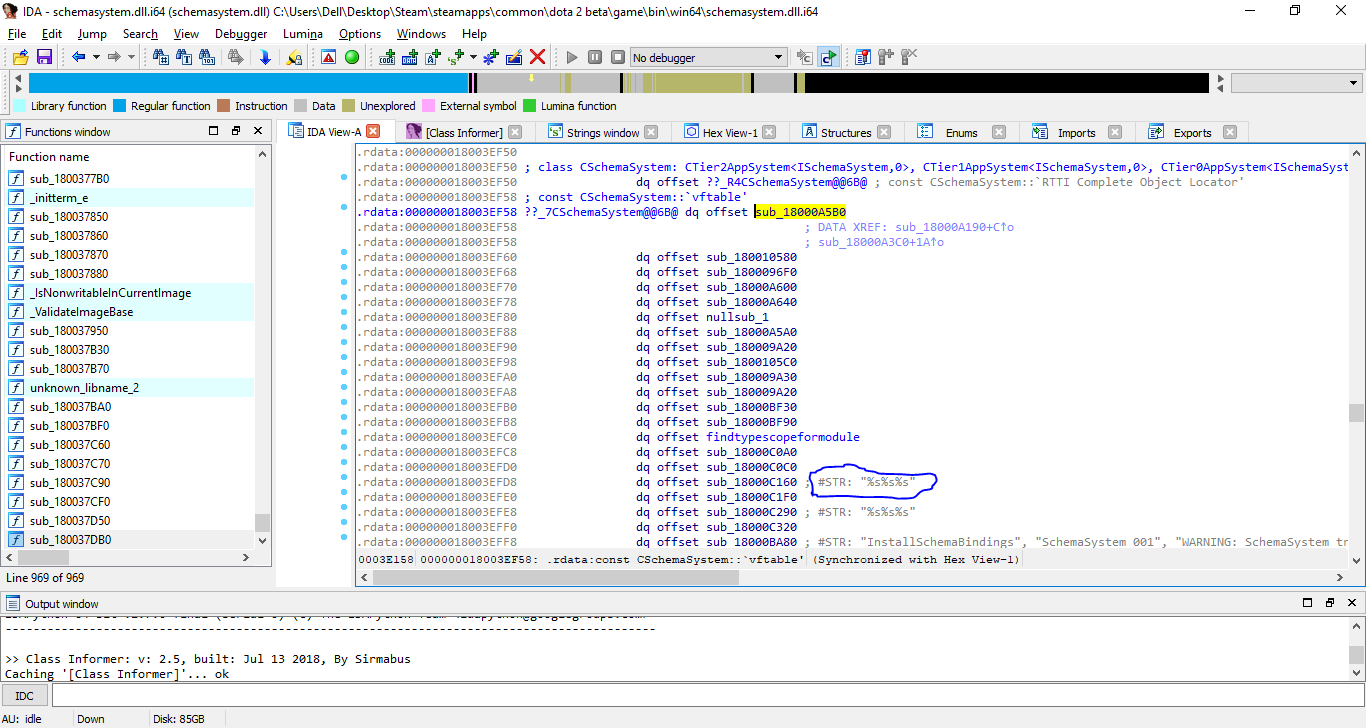1366x728 pixels.
Task: Click the red warning triangle icon
Action: click(328, 57)
